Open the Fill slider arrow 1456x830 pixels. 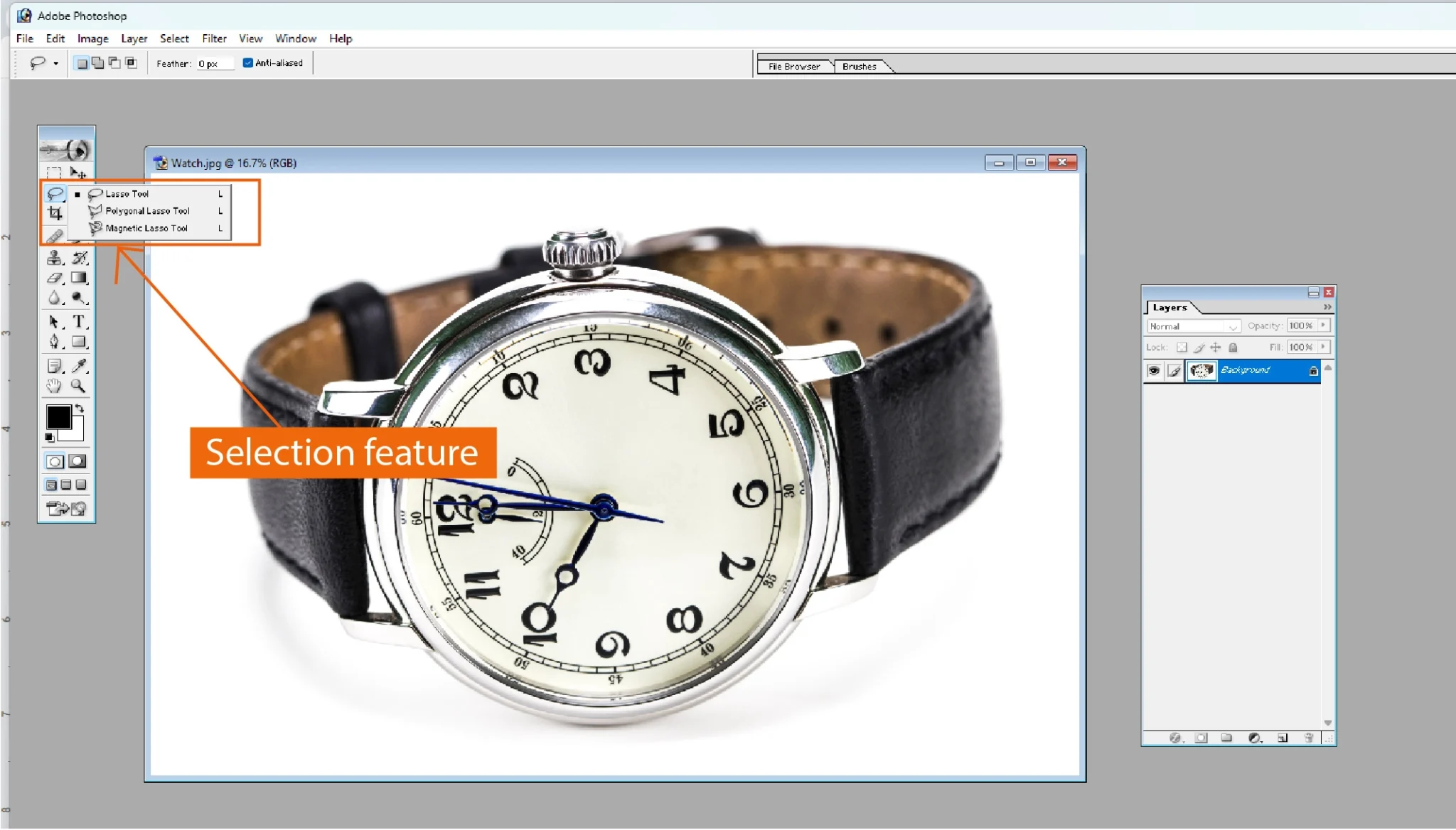click(1324, 347)
